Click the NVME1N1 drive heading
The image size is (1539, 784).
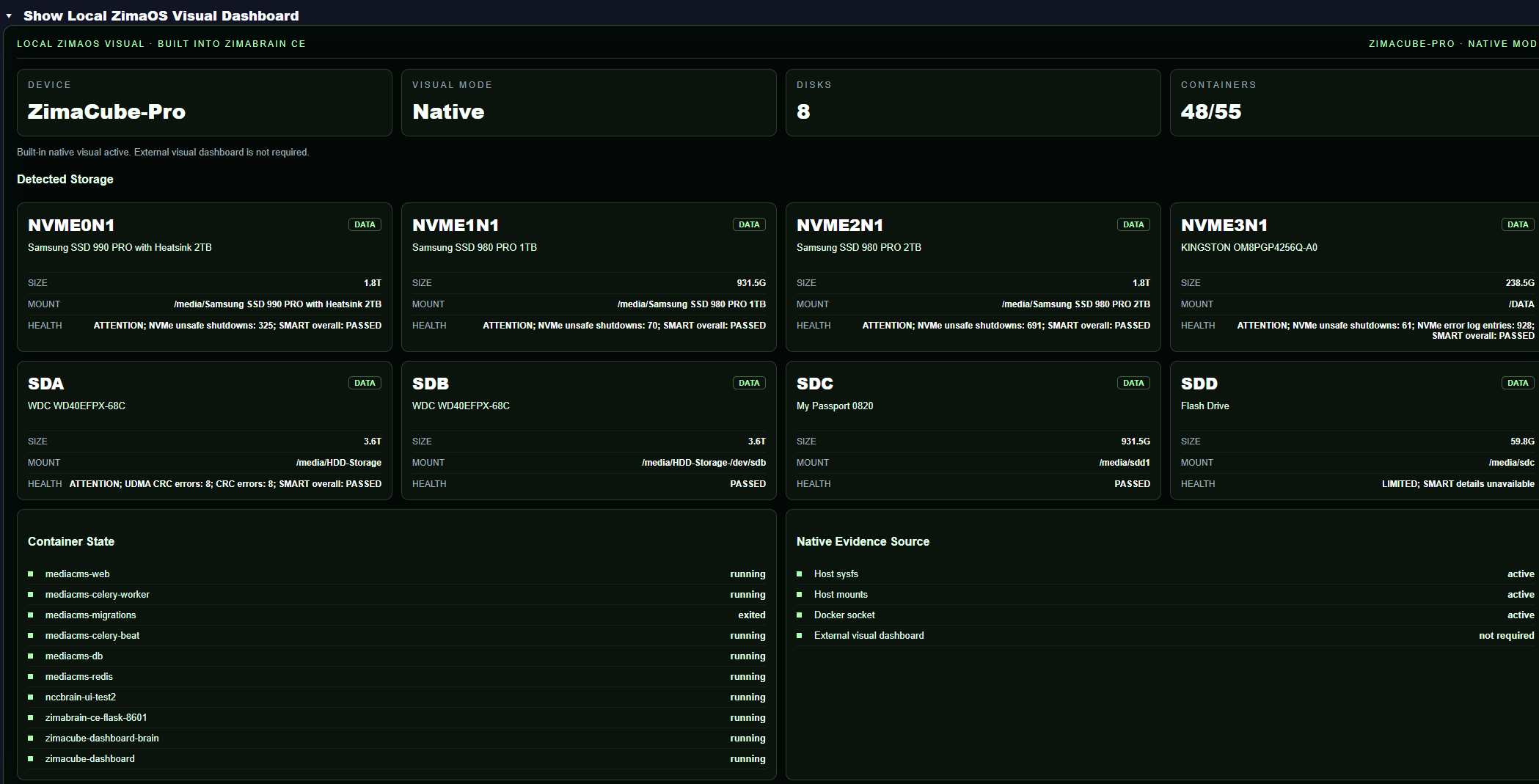coord(456,225)
